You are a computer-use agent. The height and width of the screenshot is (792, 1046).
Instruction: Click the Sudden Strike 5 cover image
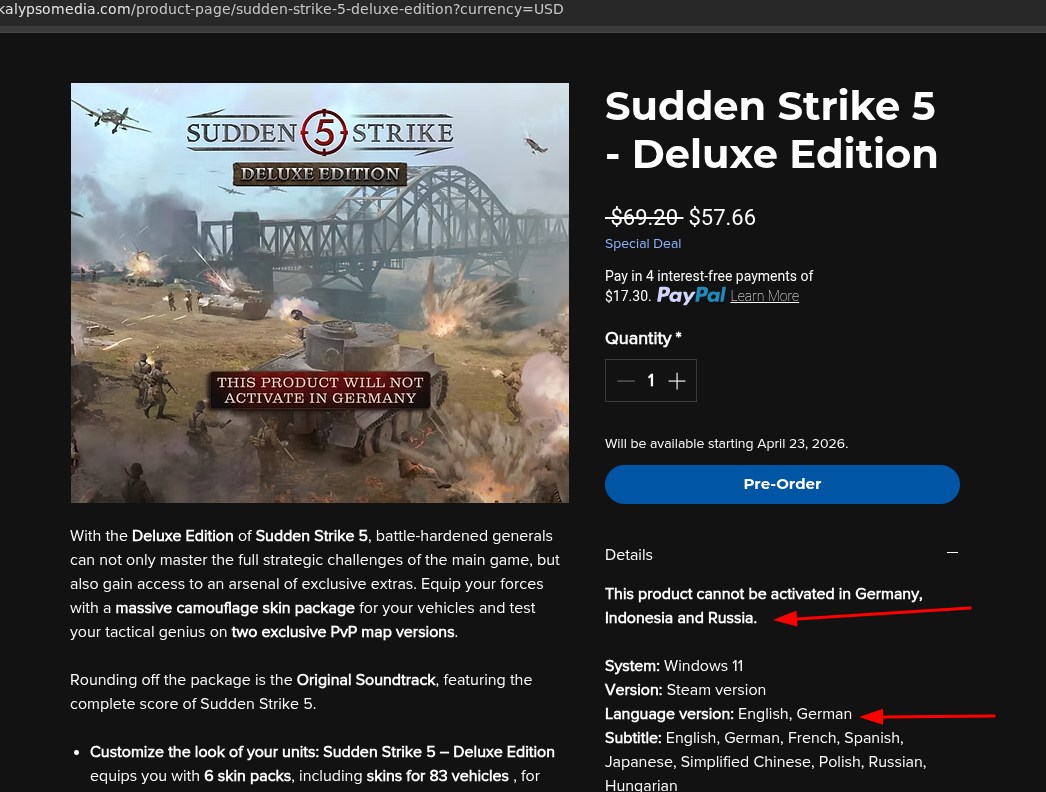[319, 293]
